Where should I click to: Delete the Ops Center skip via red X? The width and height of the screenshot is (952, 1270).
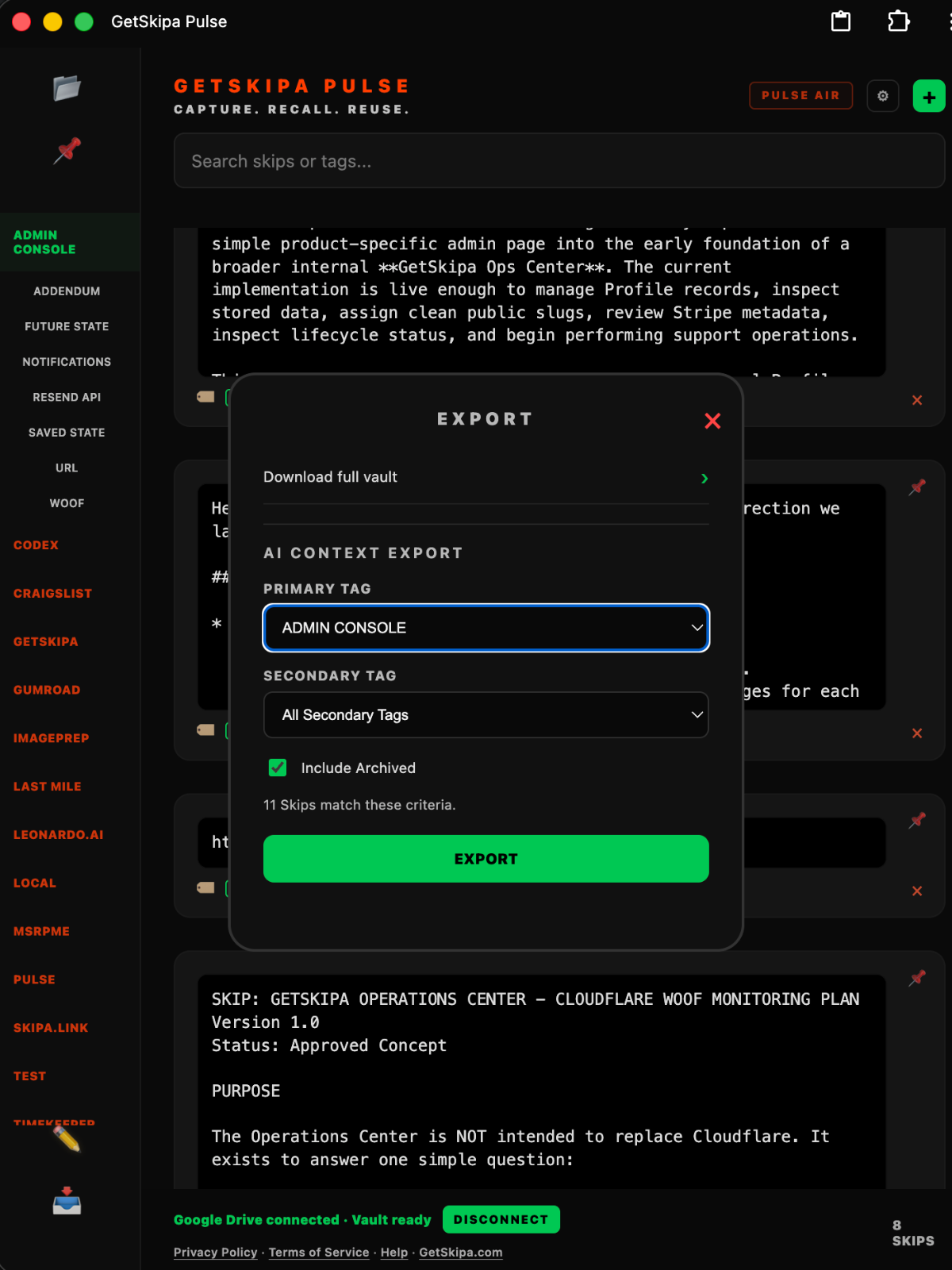(x=917, y=400)
